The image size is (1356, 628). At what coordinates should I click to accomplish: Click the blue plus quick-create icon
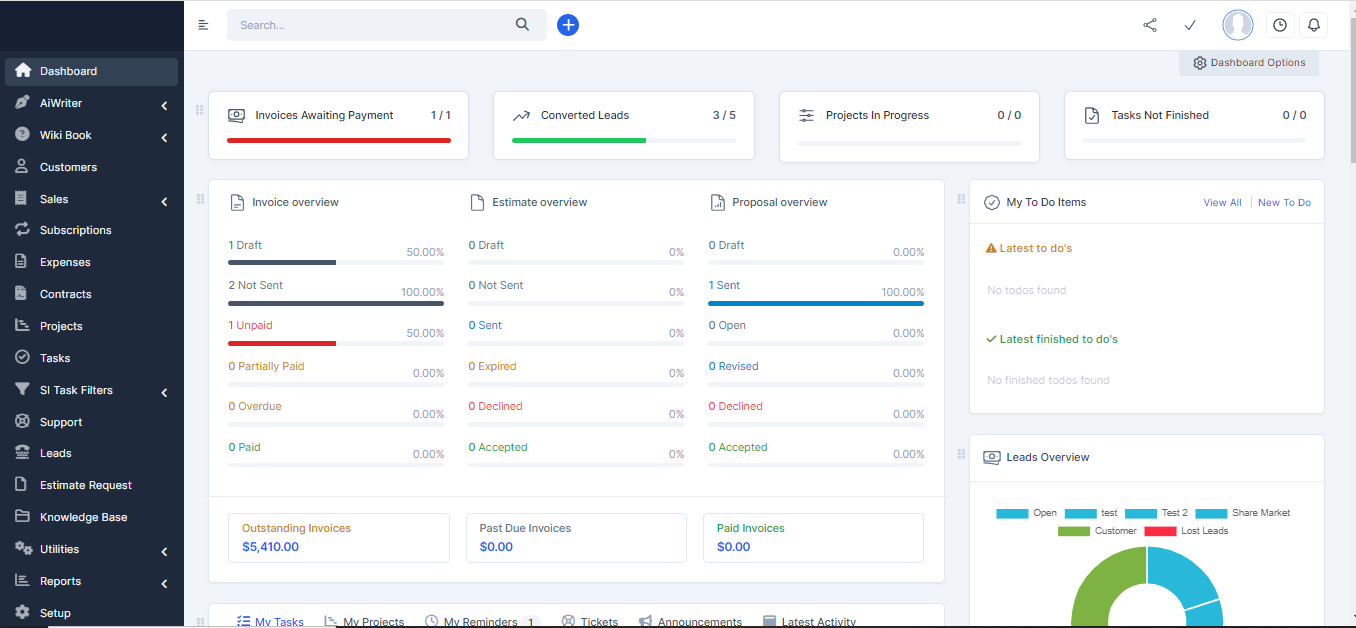coord(568,25)
